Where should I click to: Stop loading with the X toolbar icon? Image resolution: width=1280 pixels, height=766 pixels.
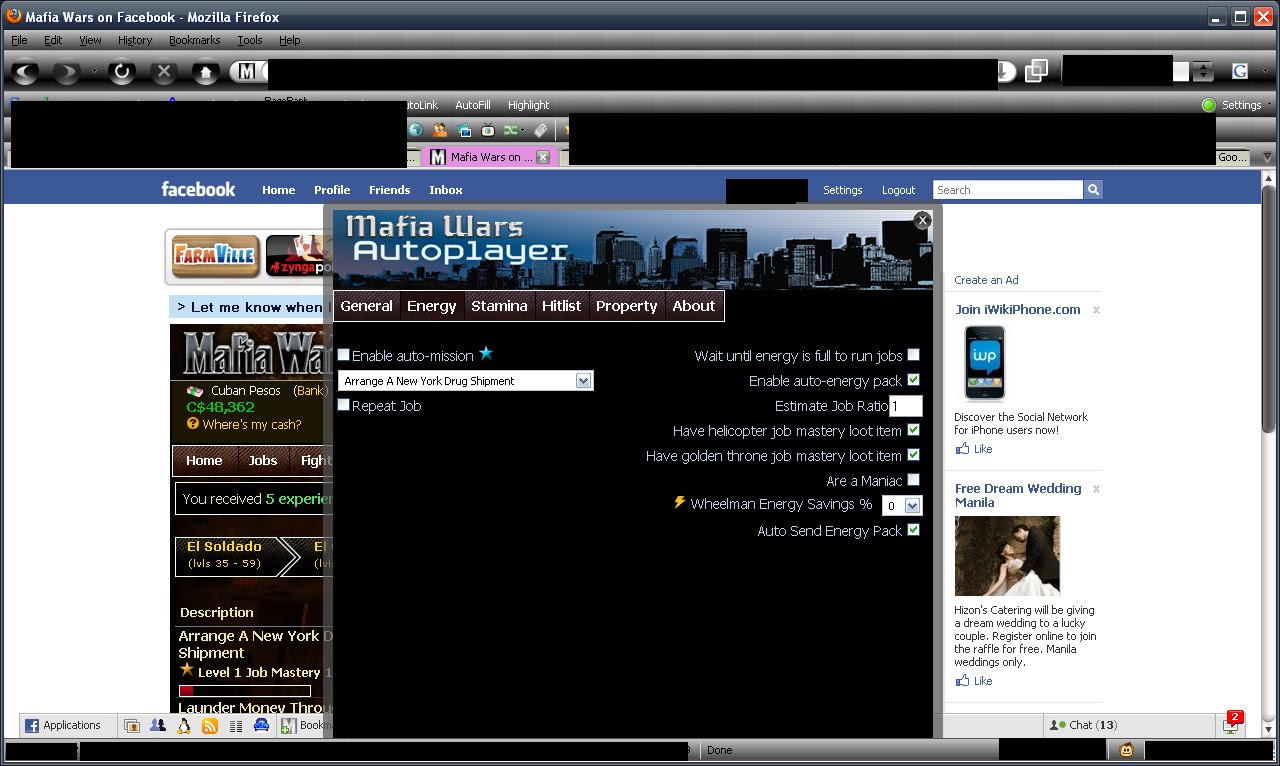pos(164,72)
